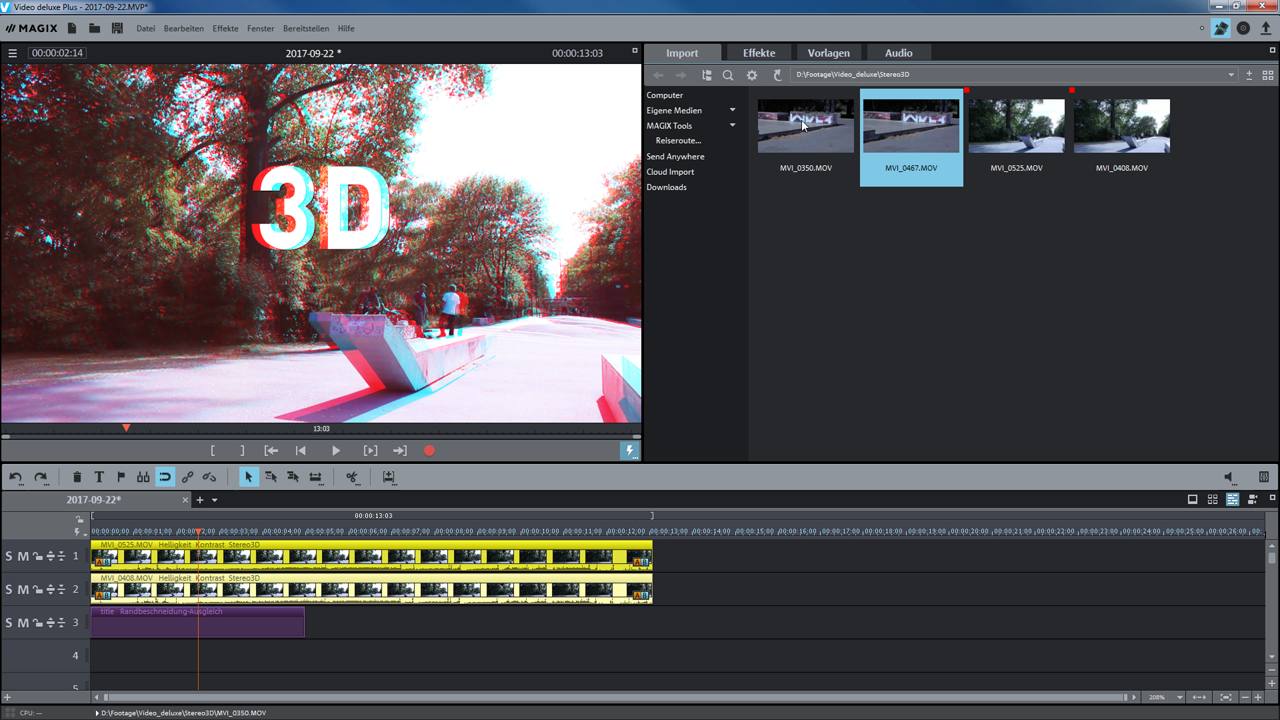Open the new-tab dropdown arrow next to the plus
This screenshot has width=1280, height=720.
pyautogui.click(x=214, y=500)
